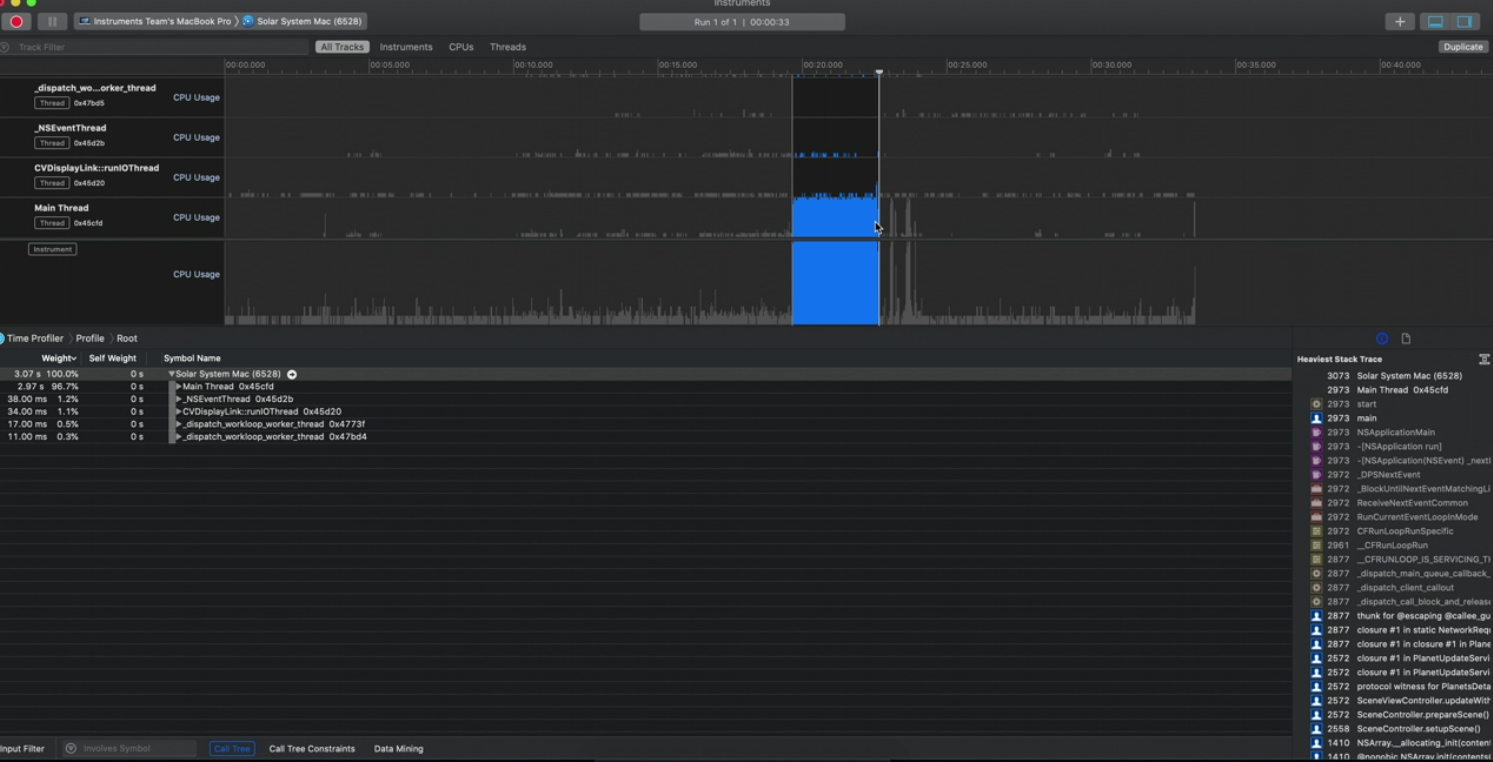Click the red Record button
Screen dimensions: 1493x762
pyautogui.click(x=17, y=21)
